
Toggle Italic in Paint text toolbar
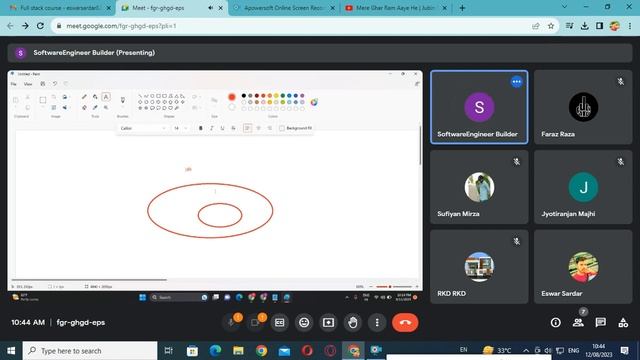(211, 128)
